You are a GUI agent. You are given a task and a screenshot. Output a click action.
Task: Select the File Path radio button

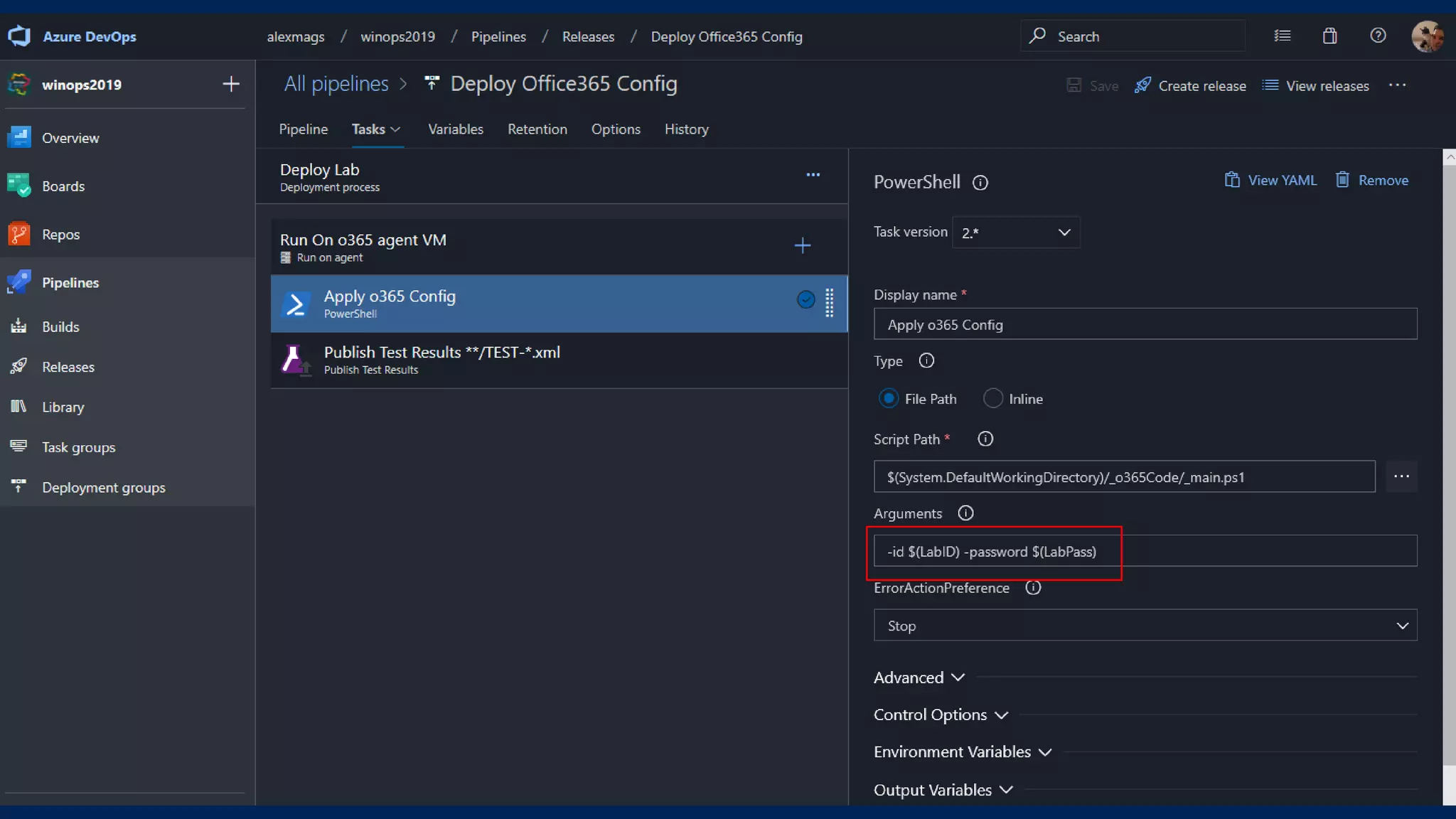pyautogui.click(x=888, y=399)
